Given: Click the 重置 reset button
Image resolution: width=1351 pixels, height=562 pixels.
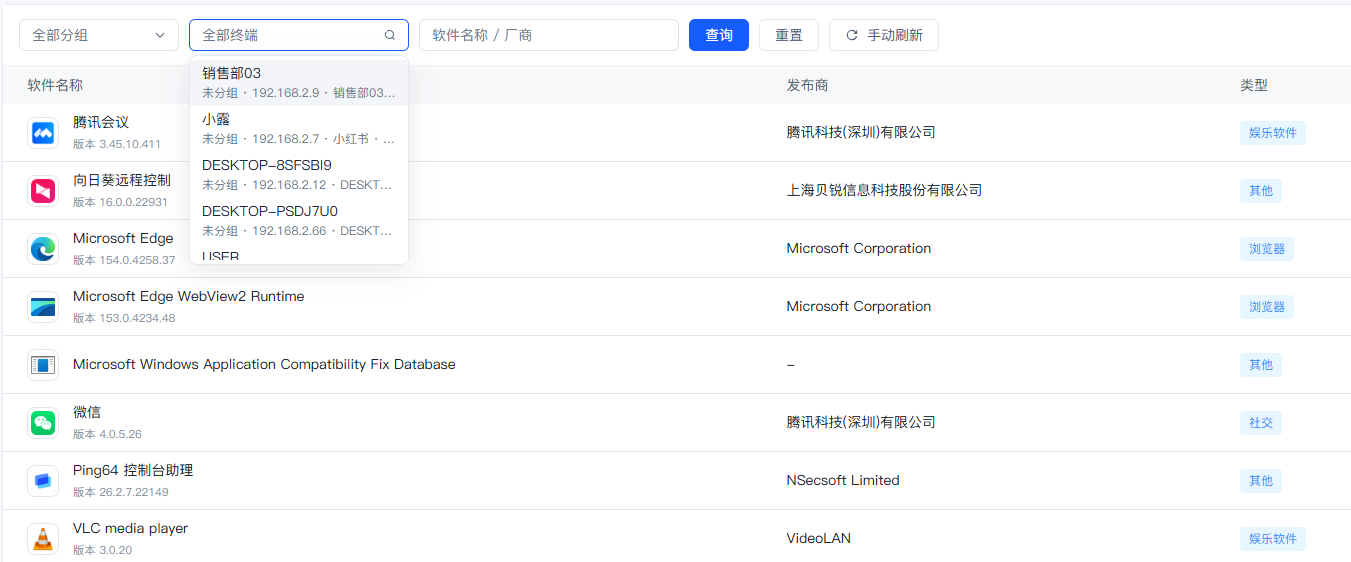Looking at the screenshot, I should [789, 35].
